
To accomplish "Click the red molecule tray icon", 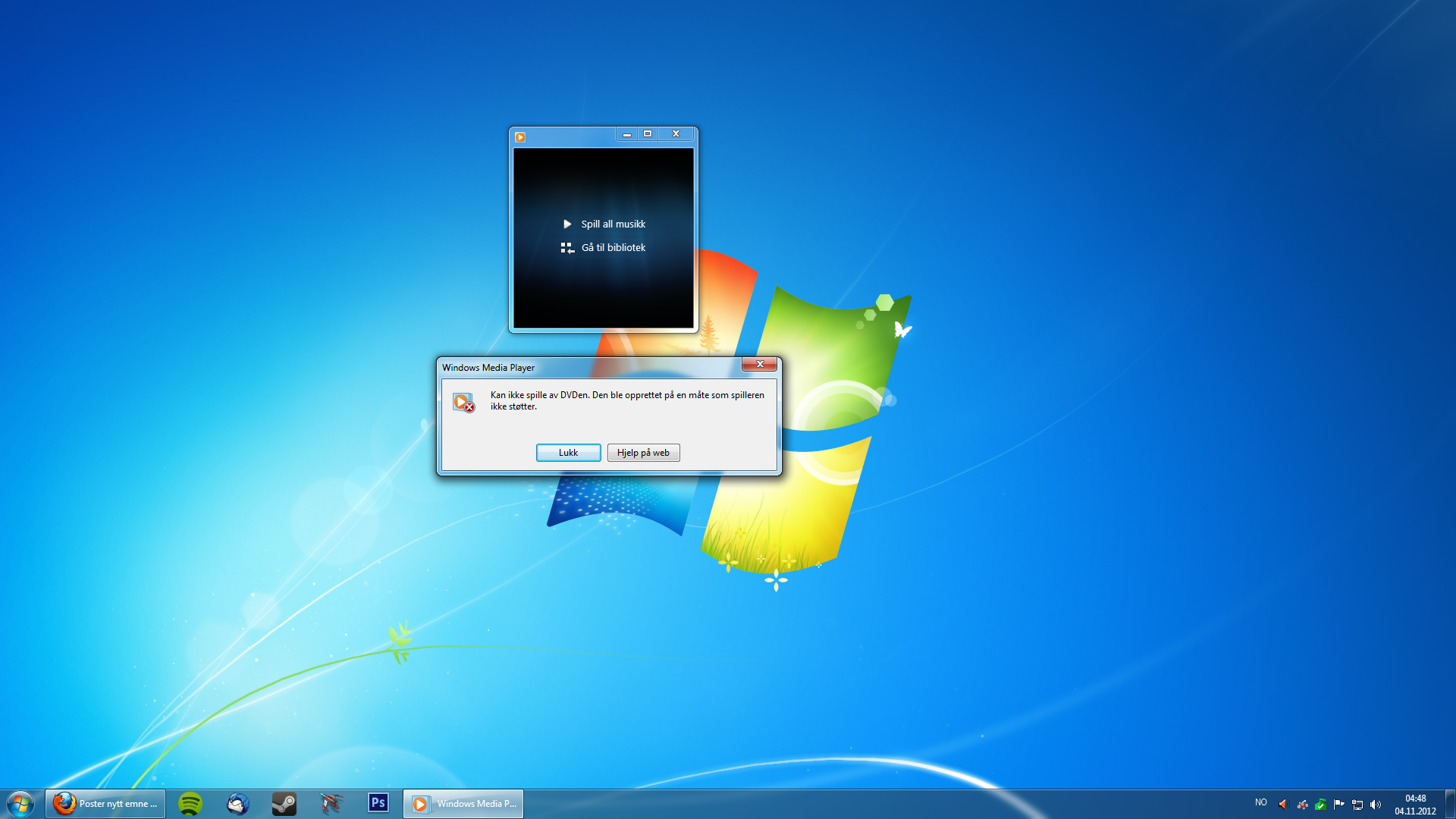I will pos(1302,805).
